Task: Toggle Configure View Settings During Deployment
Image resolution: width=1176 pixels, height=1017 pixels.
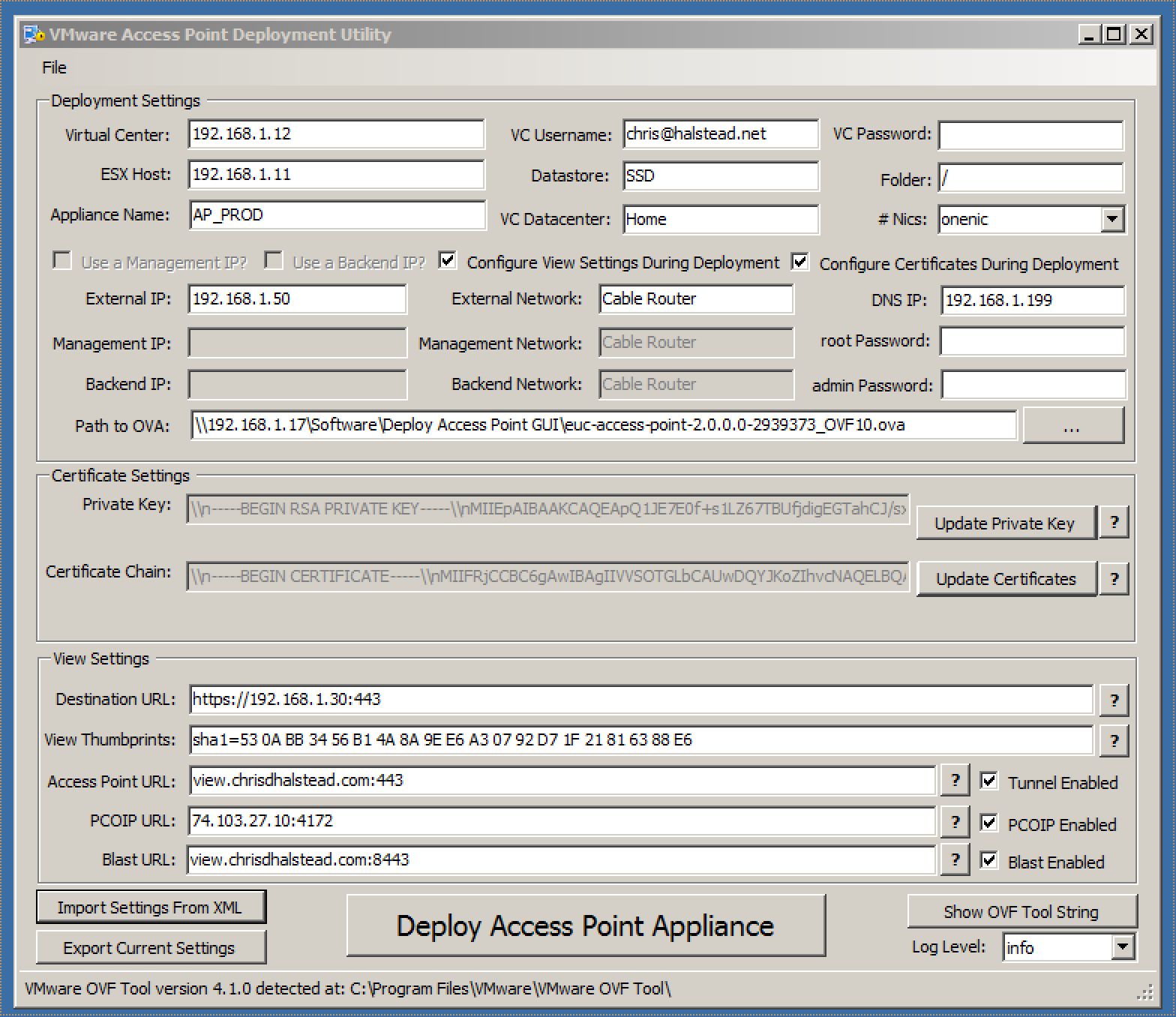Action: [448, 261]
